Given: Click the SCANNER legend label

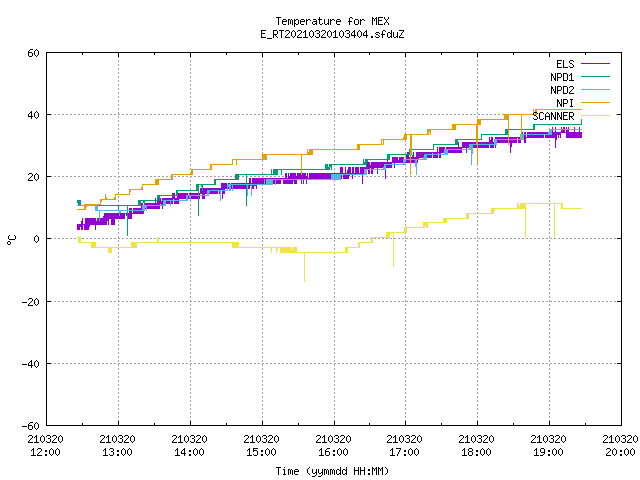Looking at the screenshot, I should click(553, 116).
